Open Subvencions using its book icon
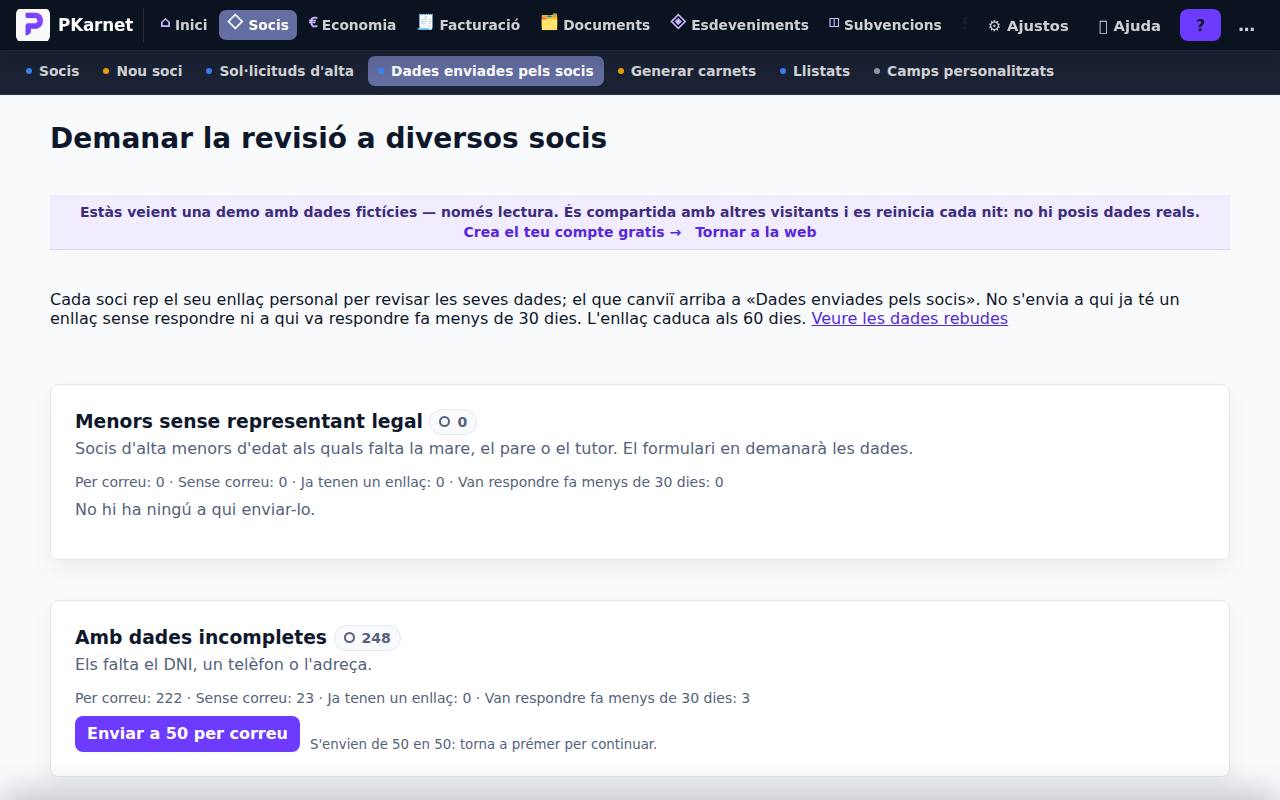This screenshot has width=1280, height=800. click(834, 24)
